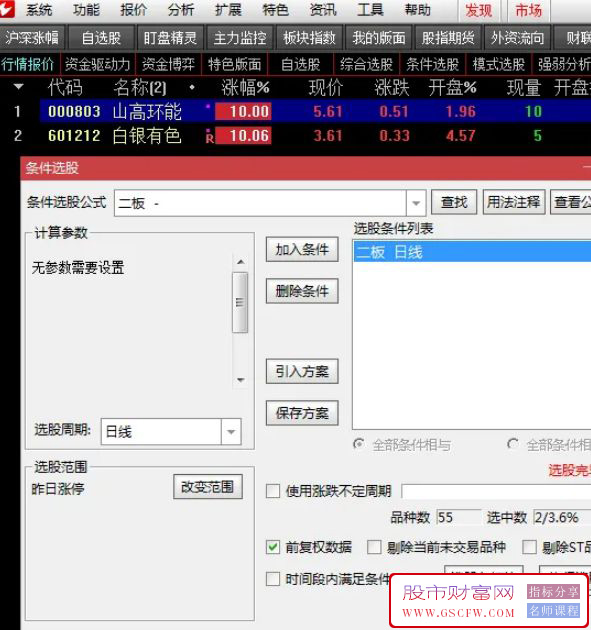Image resolution: width=591 pixels, height=630 pixels.
Task: Enable the 使用涨跌不定周期 checkbox
Action: tap(273, 491)
